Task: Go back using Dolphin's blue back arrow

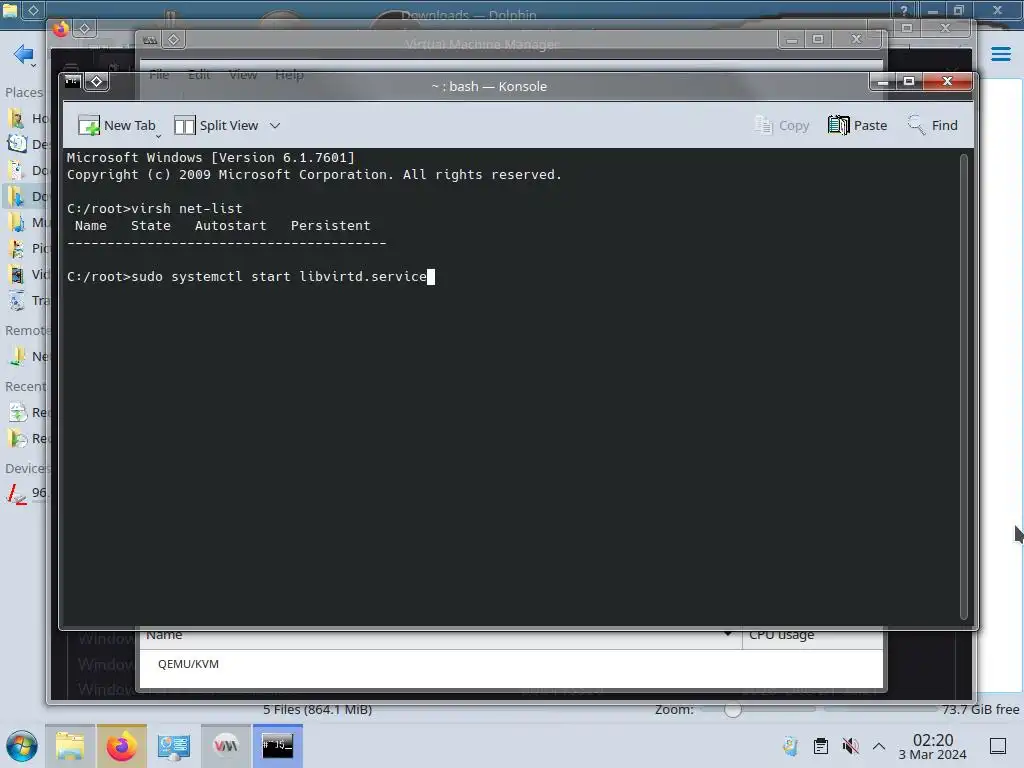Action: tap(23, 54)
